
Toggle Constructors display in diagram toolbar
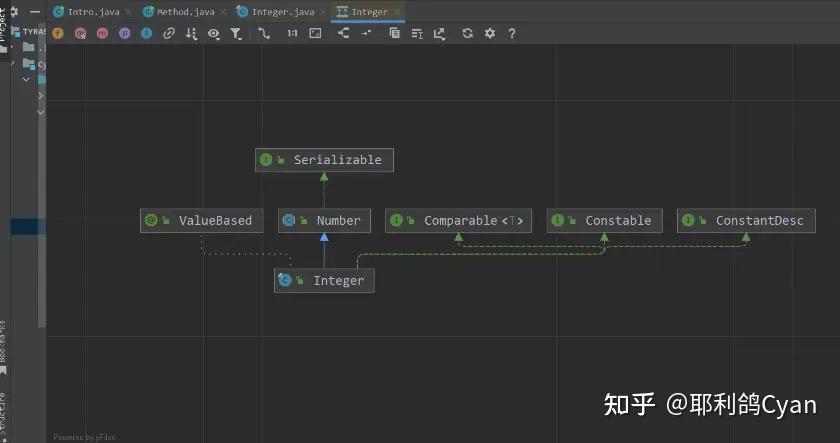(x=80, y=33)
